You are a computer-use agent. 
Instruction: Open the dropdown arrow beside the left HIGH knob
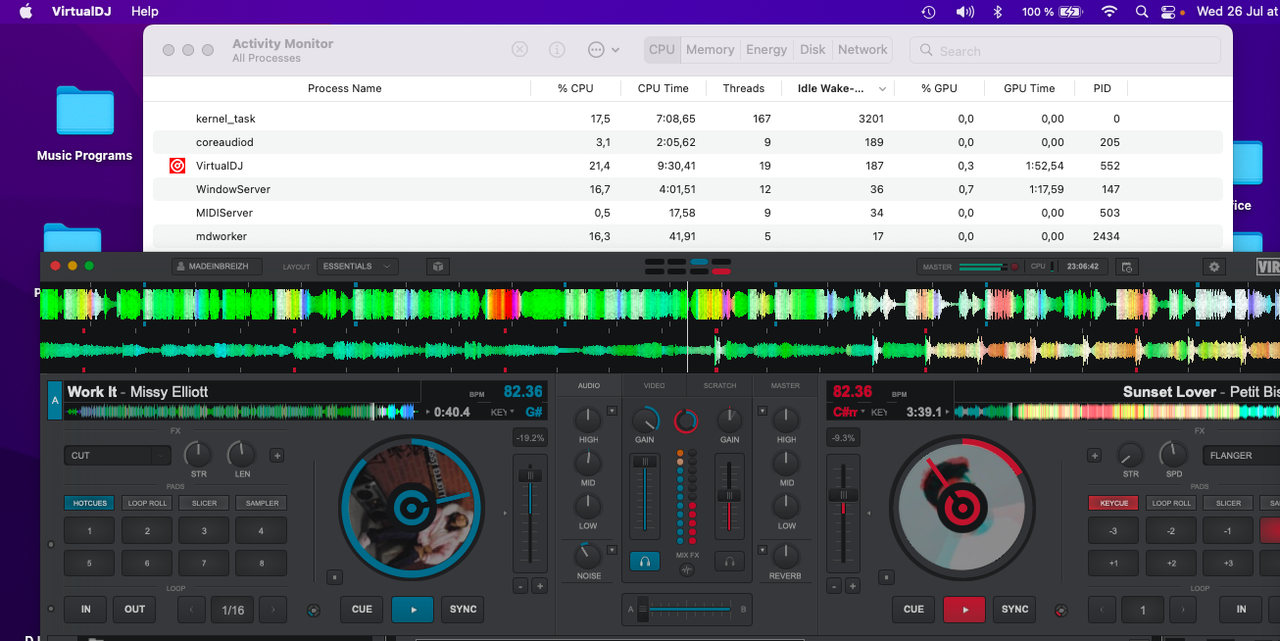click(612, 411)
